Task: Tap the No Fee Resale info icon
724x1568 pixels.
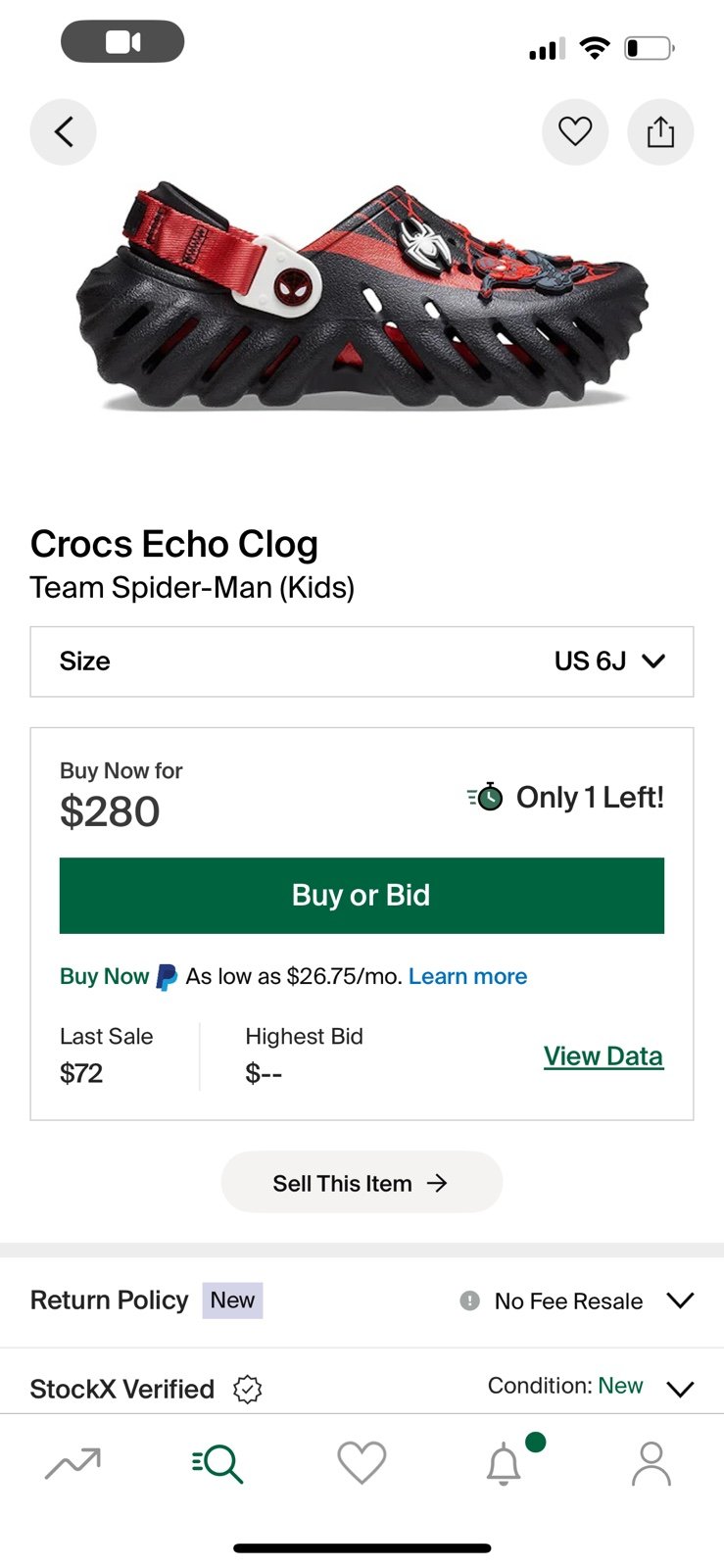Action: (x=470, y=1300)
